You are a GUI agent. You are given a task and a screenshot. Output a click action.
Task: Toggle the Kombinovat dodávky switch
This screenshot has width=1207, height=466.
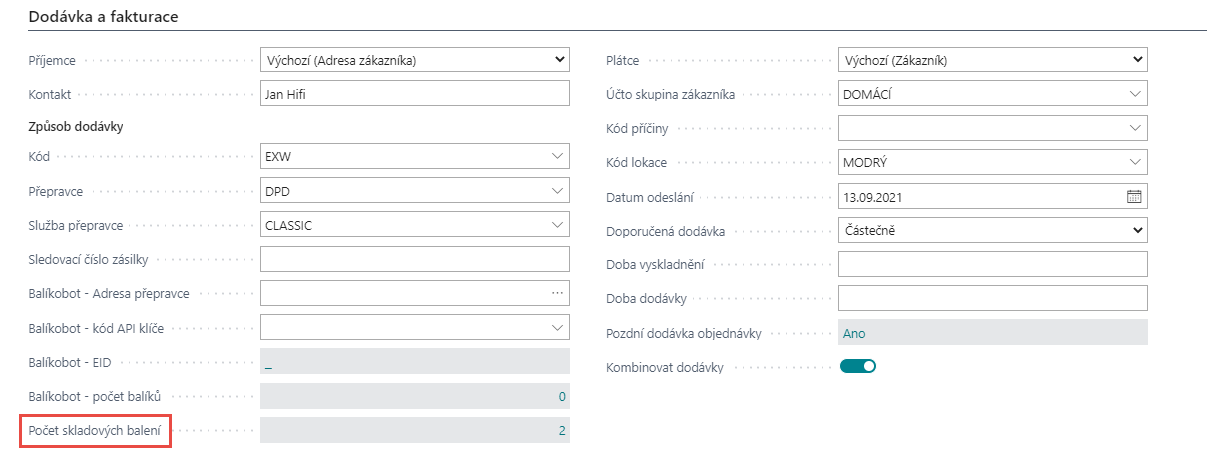click(858, 366)
